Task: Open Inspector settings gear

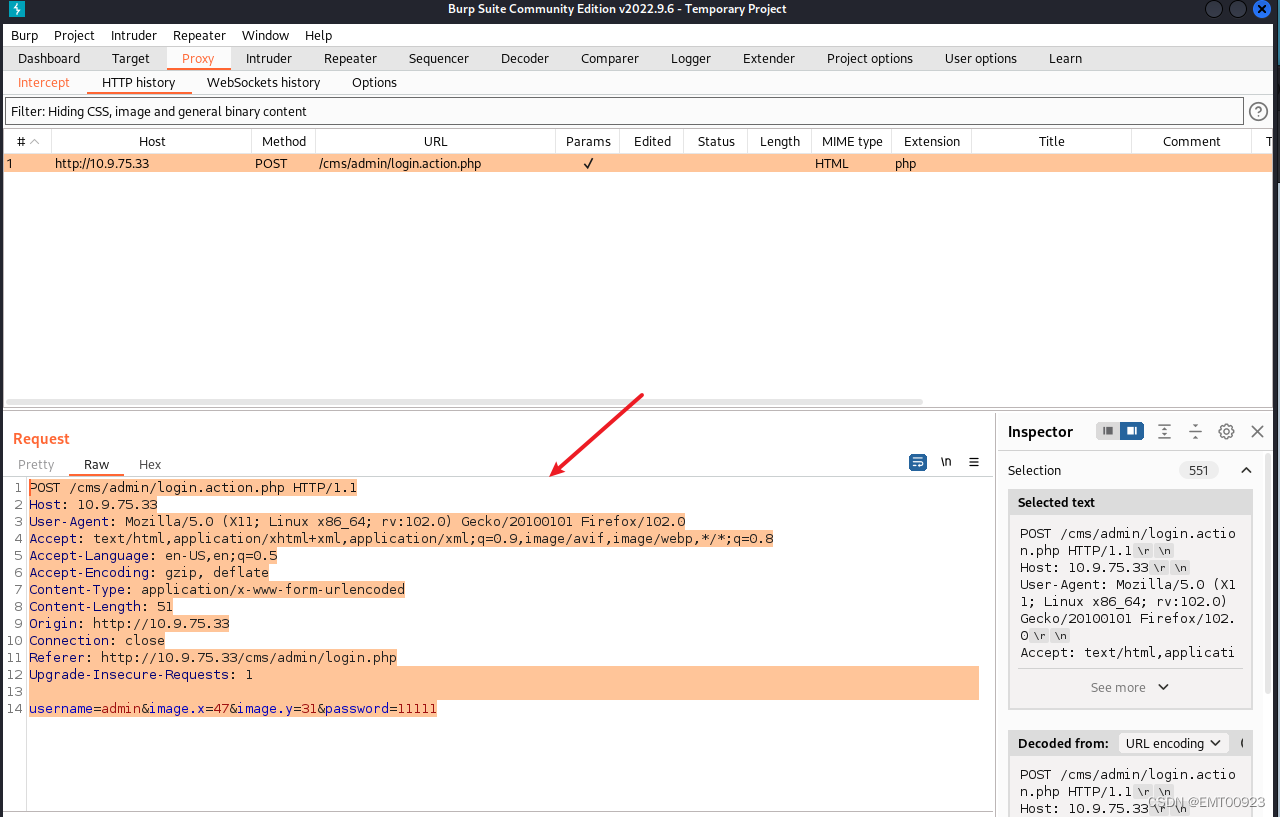Action: click(x=1226, y=431)
